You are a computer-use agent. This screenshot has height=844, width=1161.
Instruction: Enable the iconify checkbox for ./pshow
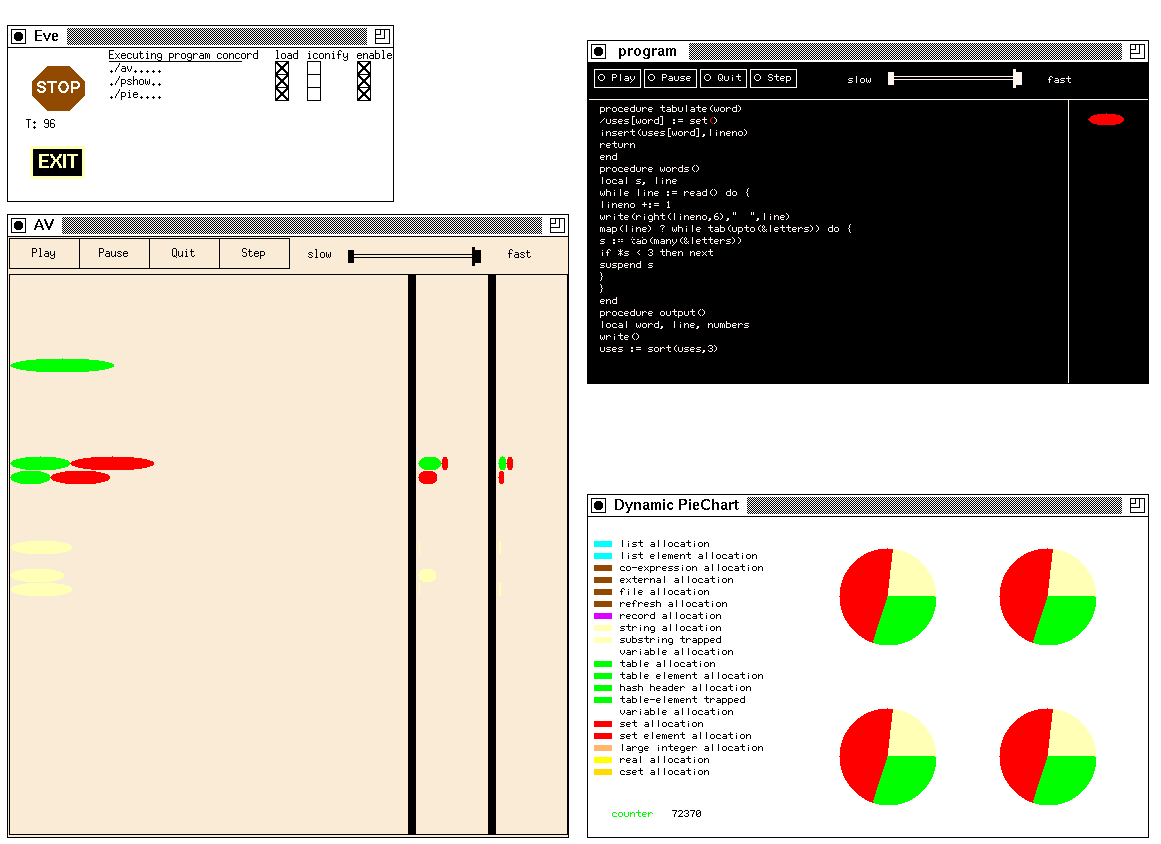(x=314, y=82)
